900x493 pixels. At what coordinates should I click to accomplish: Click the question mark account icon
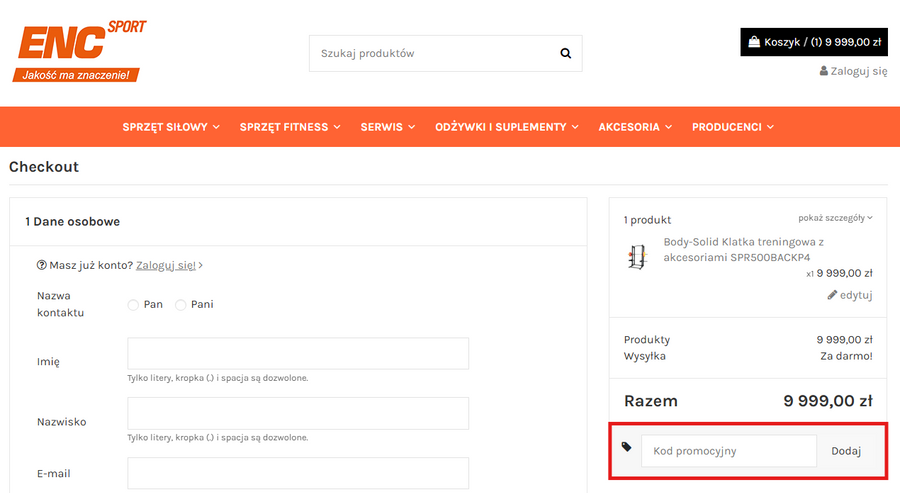(x=42, y=266)
